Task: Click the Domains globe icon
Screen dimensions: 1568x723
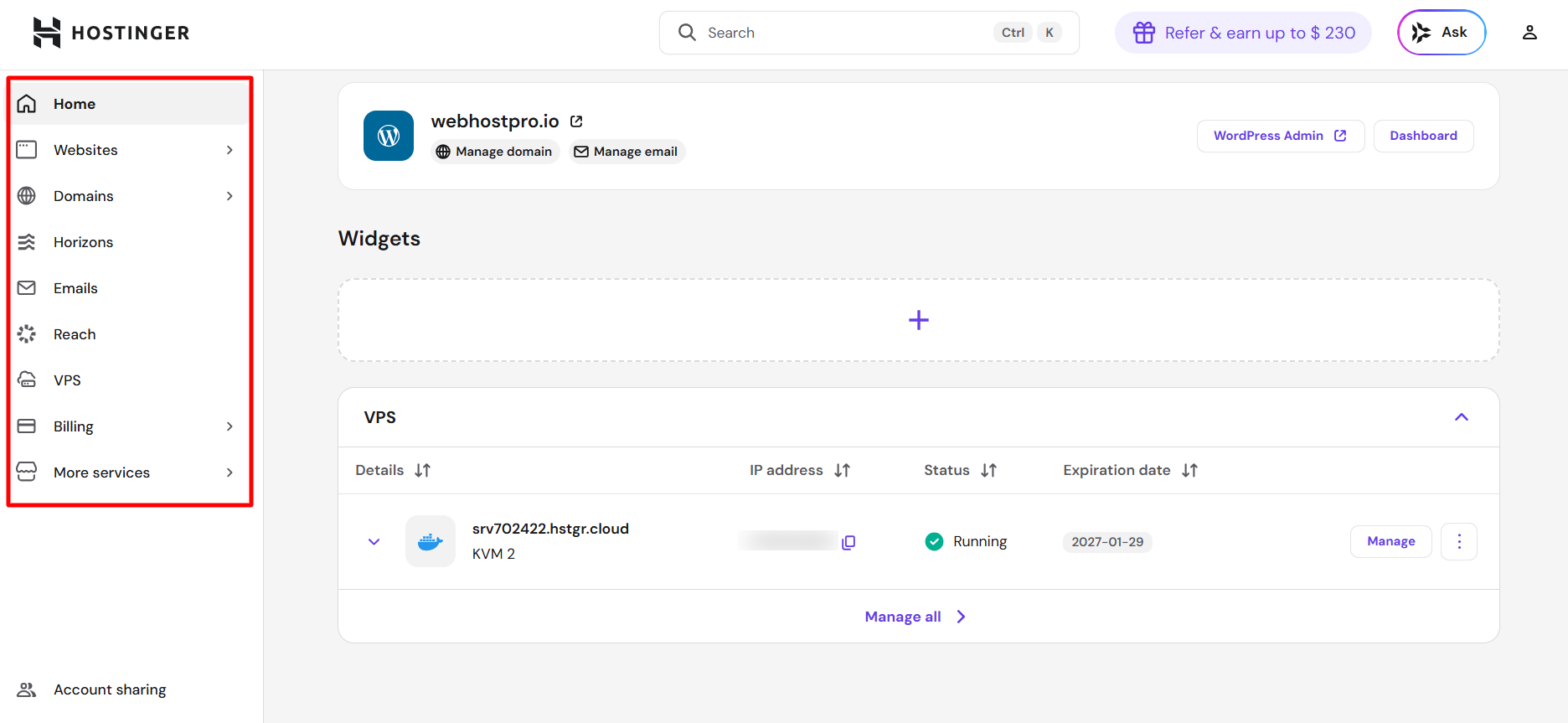Action: tap(27, 196)
